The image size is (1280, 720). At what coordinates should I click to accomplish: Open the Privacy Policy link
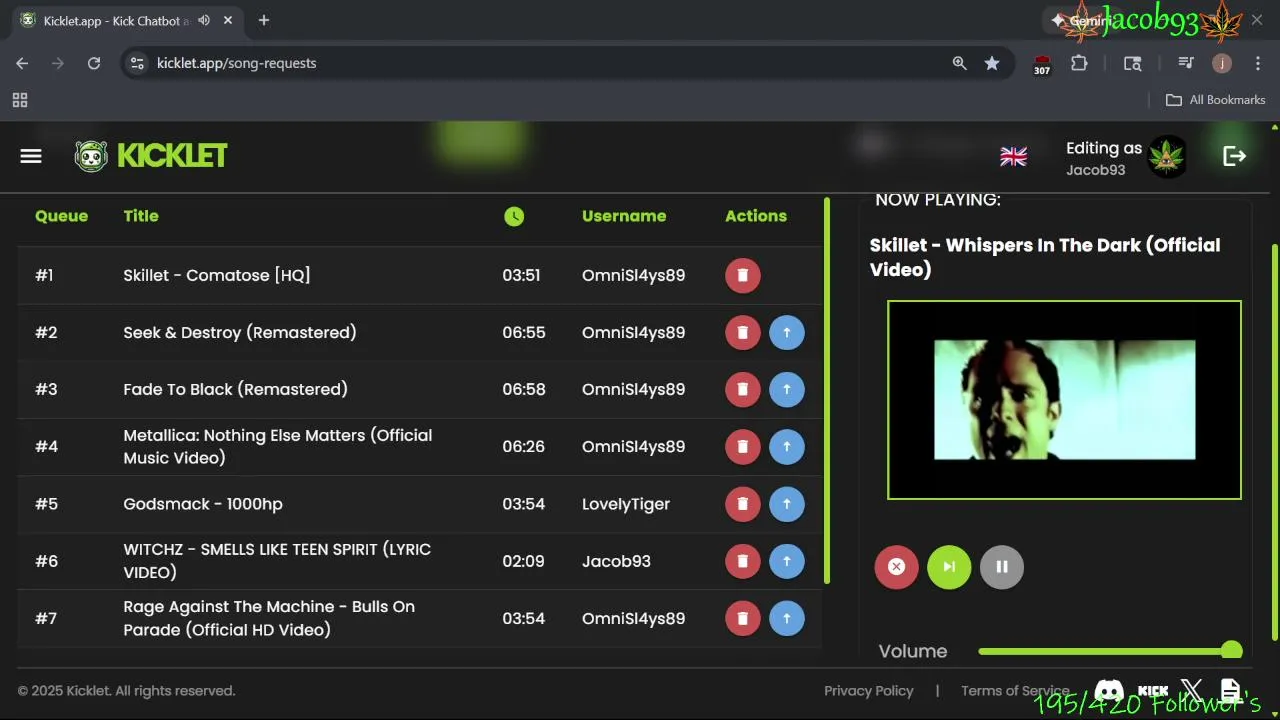pyautogui.click(x=868, y=691)
